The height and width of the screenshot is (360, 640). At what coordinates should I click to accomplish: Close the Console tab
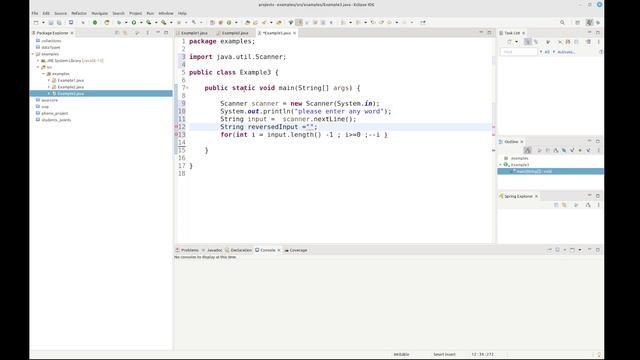[279, 250]
